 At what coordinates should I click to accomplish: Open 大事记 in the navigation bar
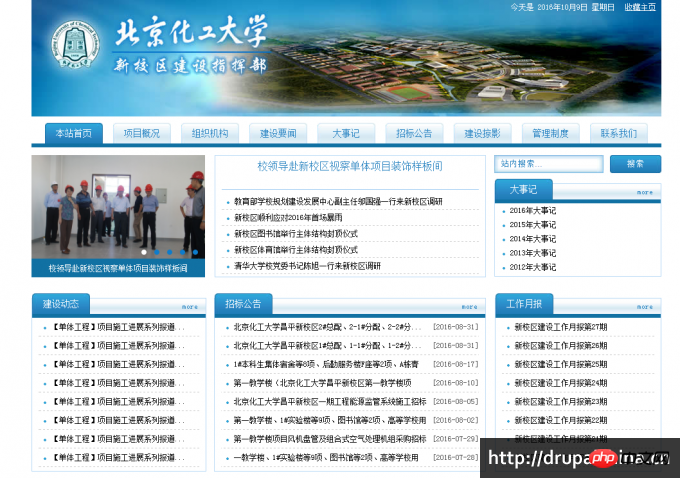point(346,133)
